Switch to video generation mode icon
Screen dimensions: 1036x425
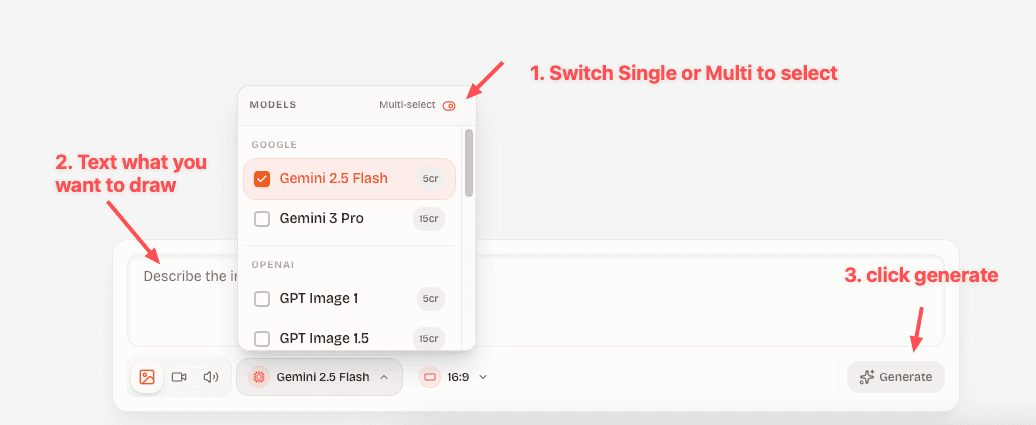click(179, 377)
